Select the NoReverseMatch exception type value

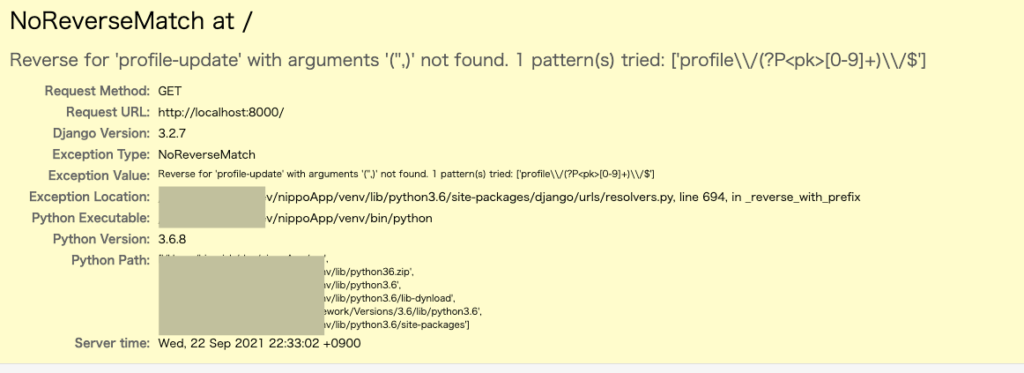tap(206, 155)
